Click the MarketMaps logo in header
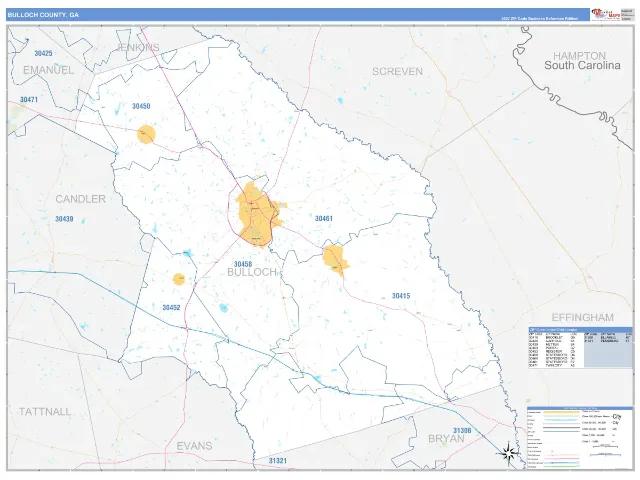The image size is (640, 480). coord(605,14)
